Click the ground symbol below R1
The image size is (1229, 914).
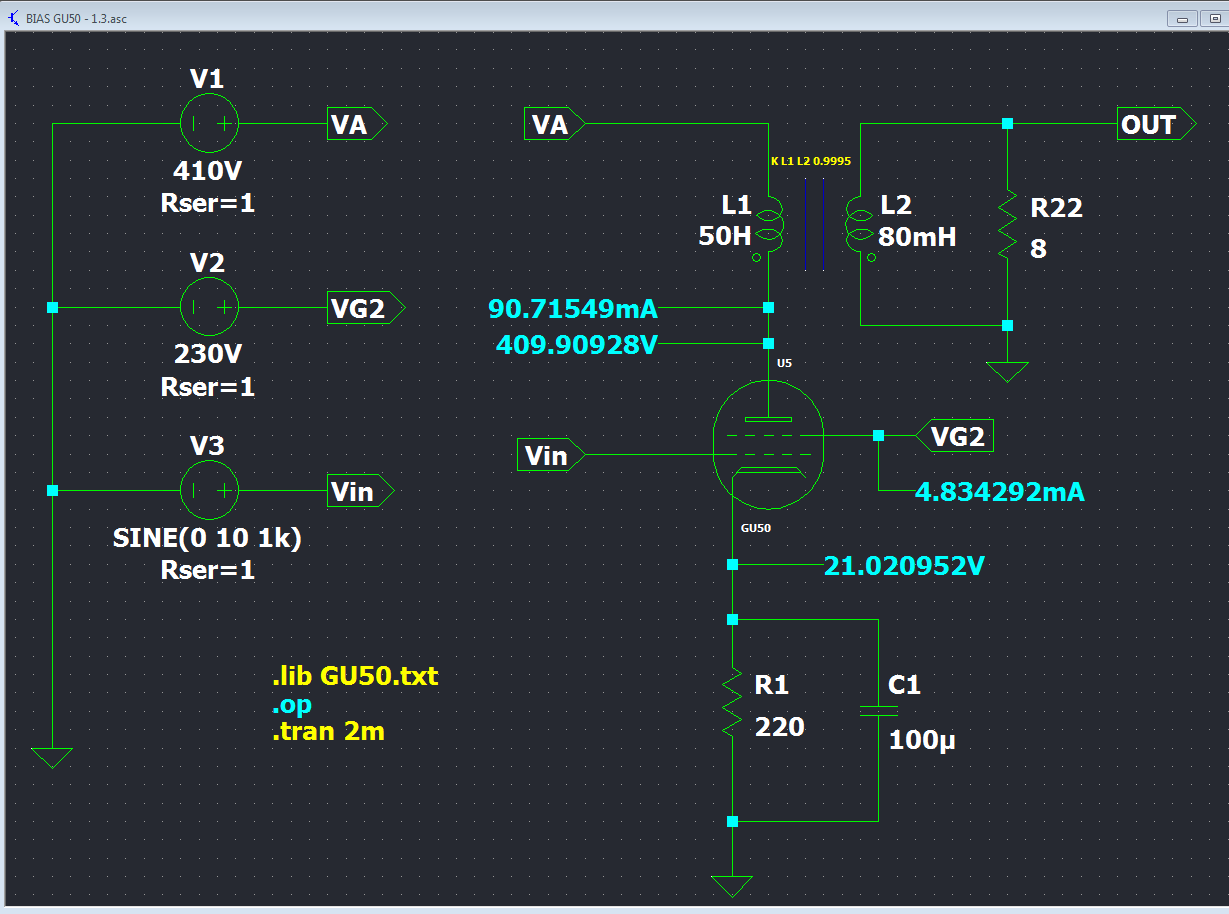[732, 884]
